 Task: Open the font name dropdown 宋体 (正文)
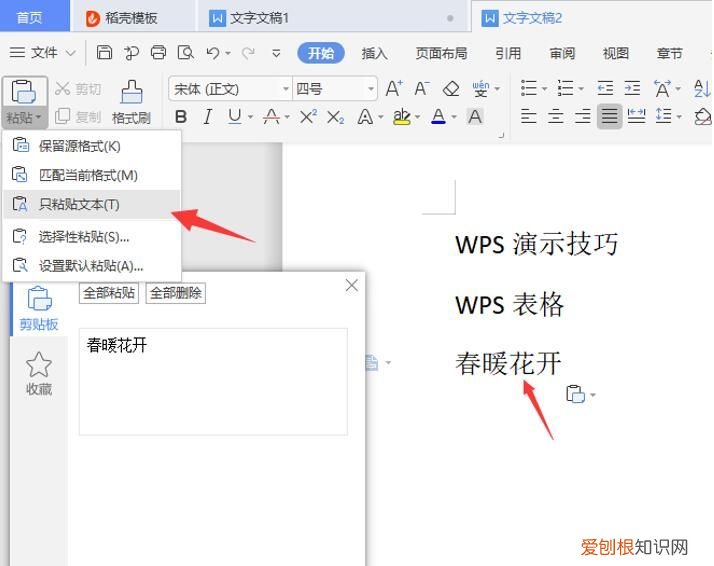tap(286, 88)
